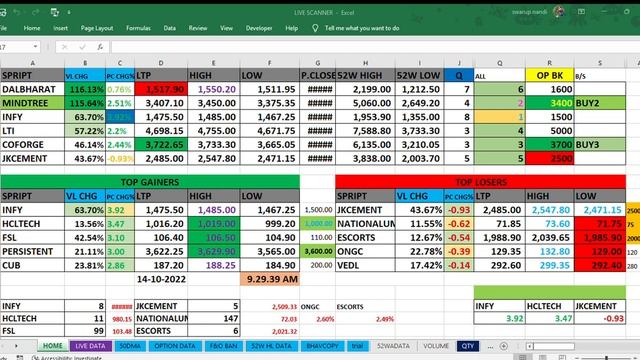Add a new sheet with plus icon
640x360 pixels.
coord(504,346)
